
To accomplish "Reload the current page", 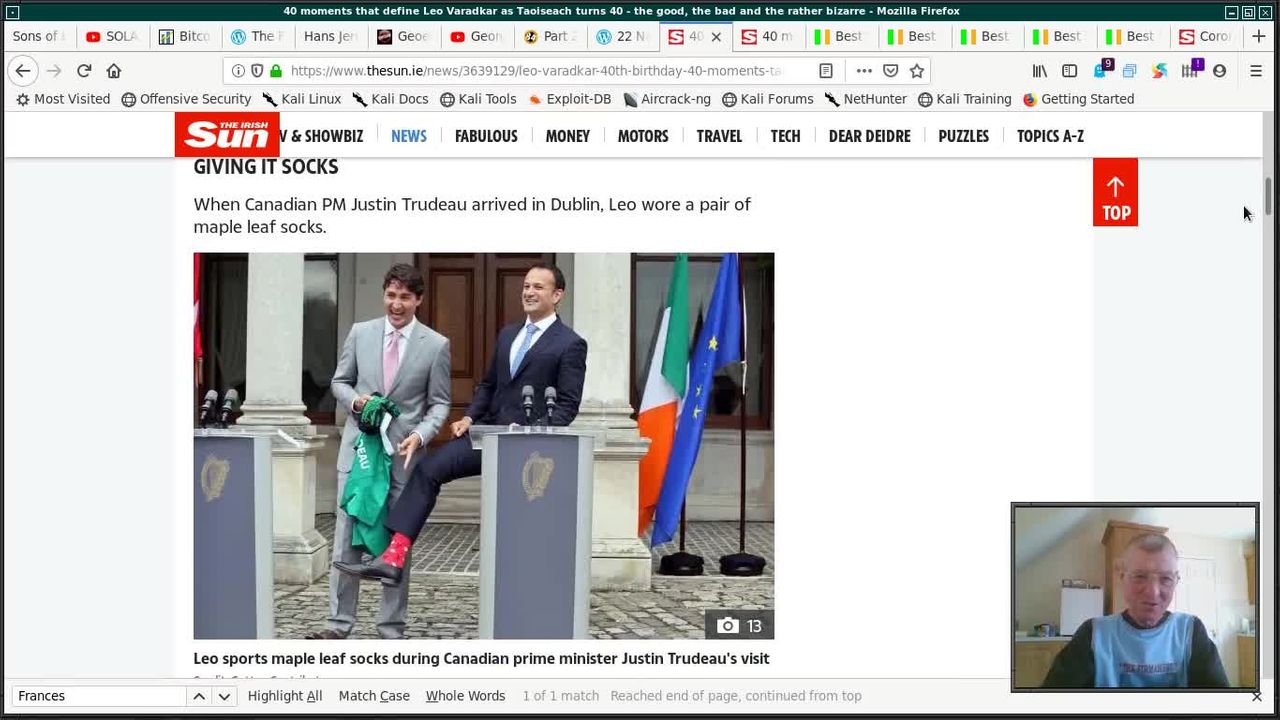I will [84, 71].
